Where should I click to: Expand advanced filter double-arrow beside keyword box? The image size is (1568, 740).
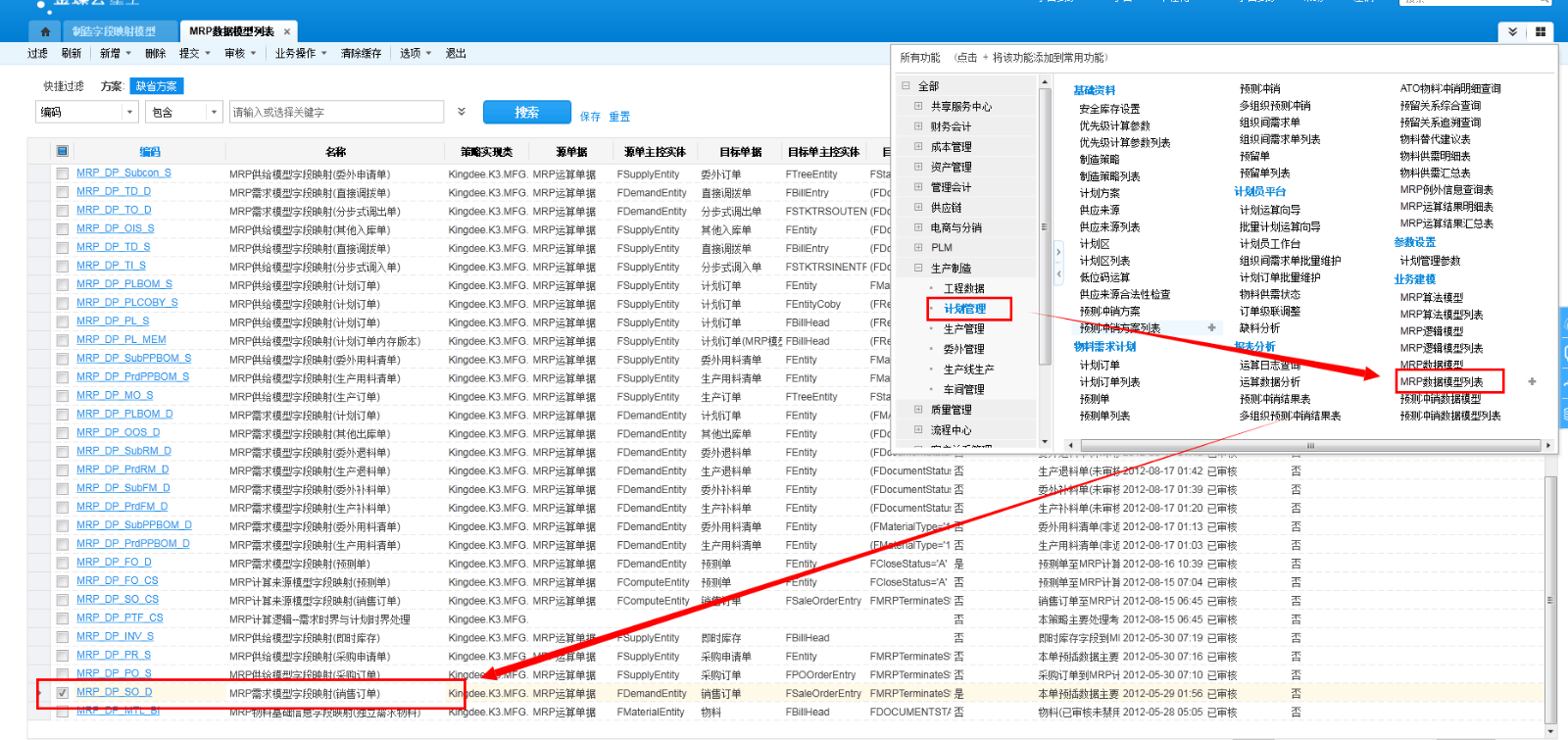(x=462, y=112)
